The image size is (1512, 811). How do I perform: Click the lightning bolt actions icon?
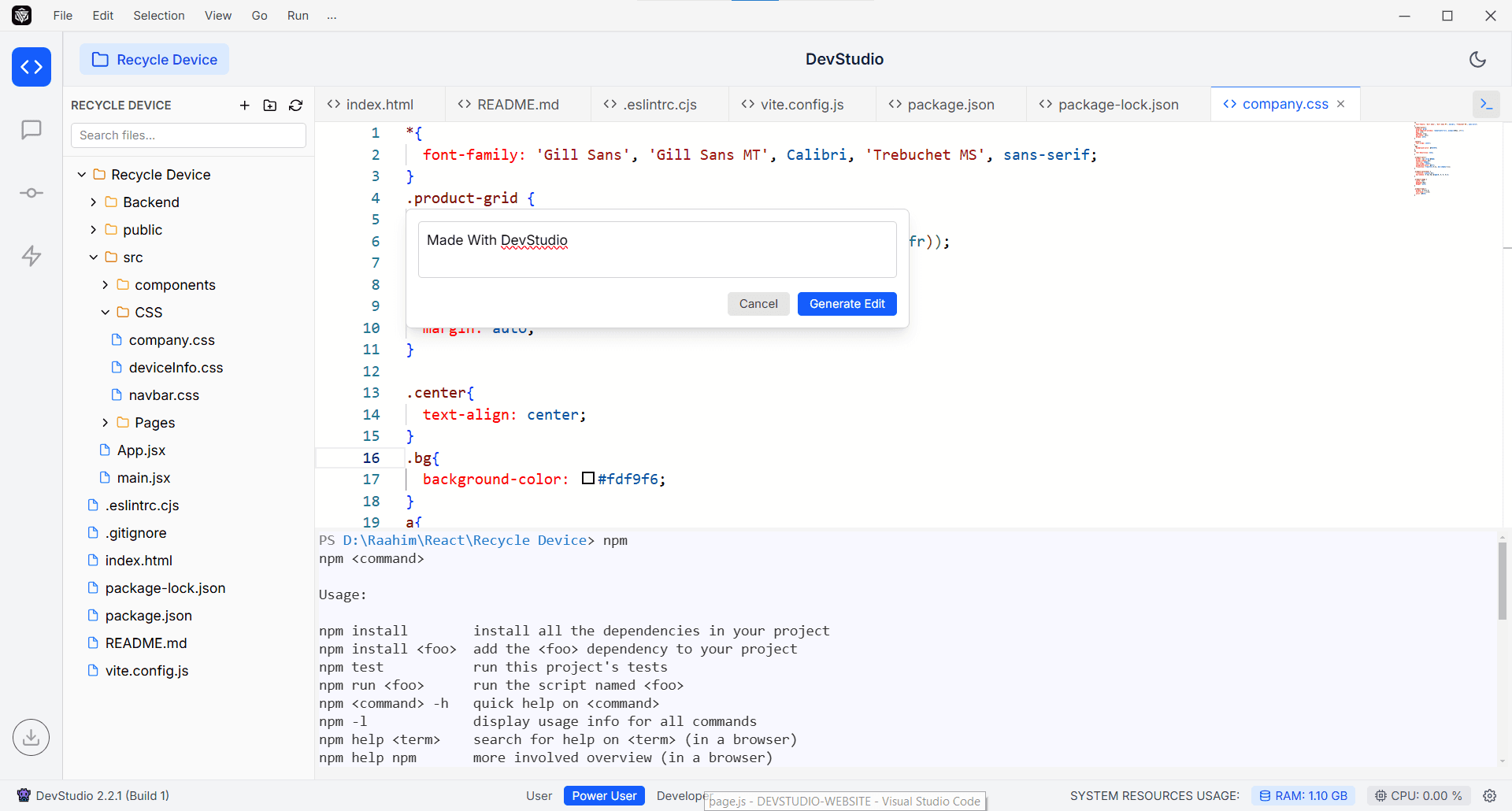(31, 256)
